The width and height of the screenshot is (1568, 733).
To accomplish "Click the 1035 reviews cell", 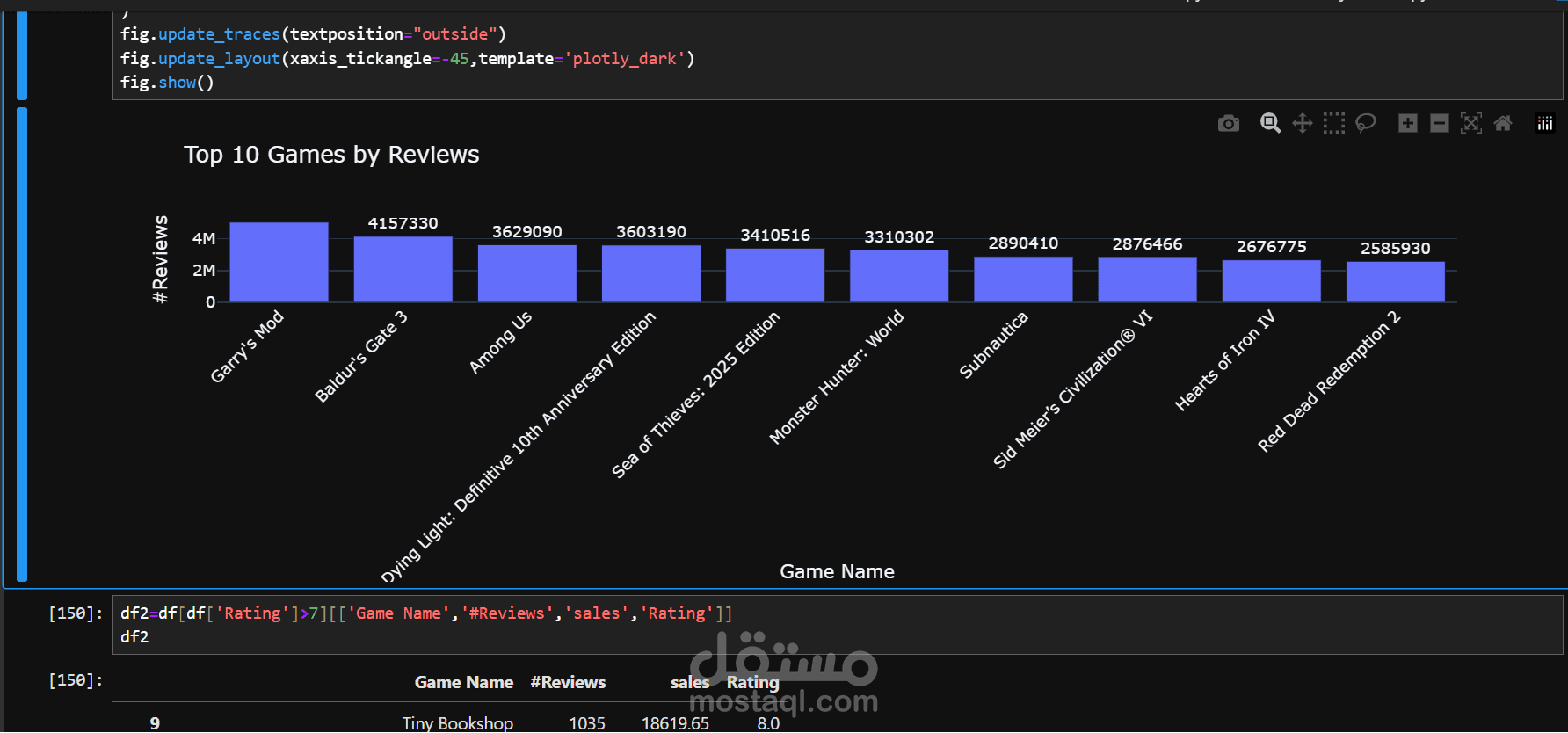I will click(587, 723).
